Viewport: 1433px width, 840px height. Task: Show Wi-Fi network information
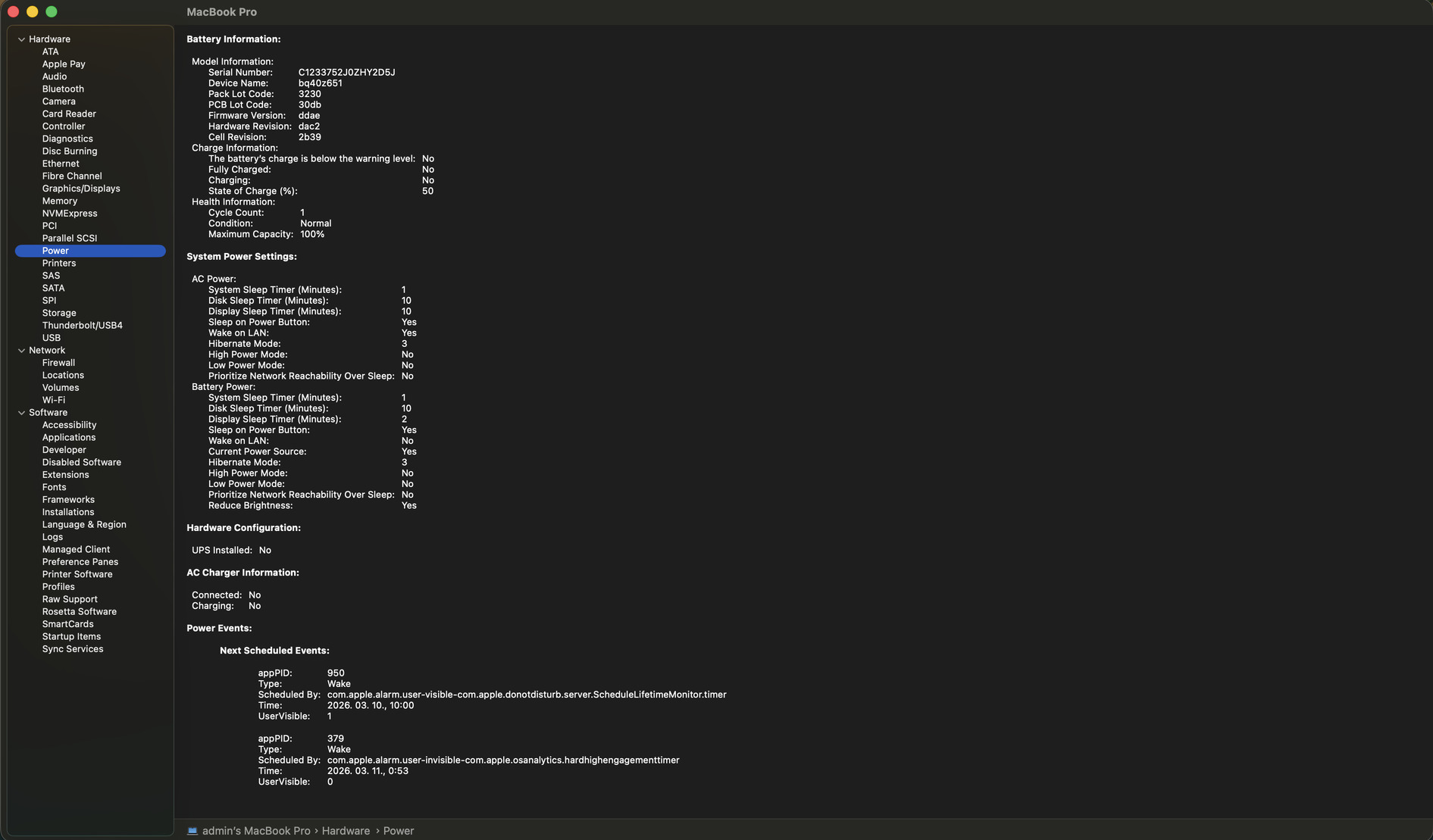(53, 400)
